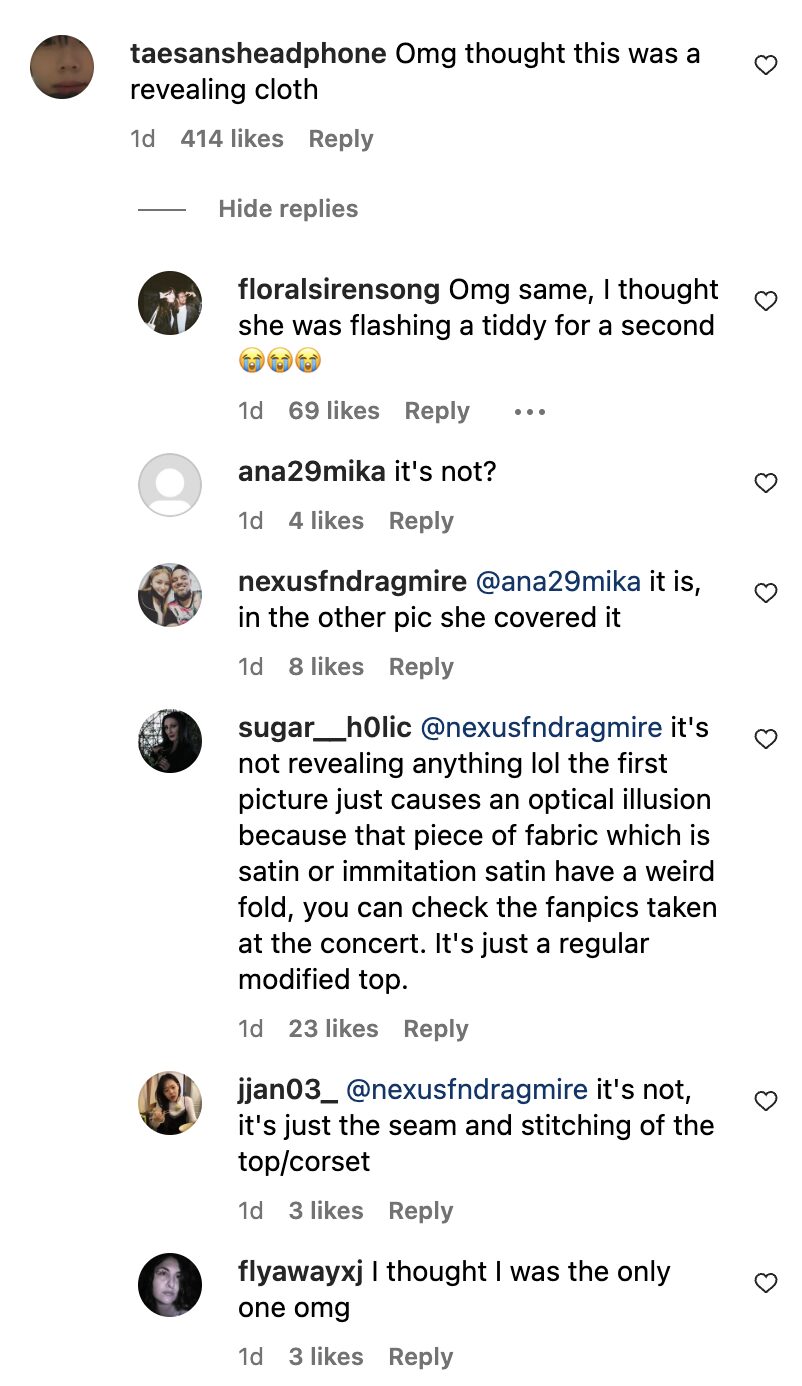Open sugar__h0lic's avatar thumbnail
Screen dimensions: 802x1386
169,741
